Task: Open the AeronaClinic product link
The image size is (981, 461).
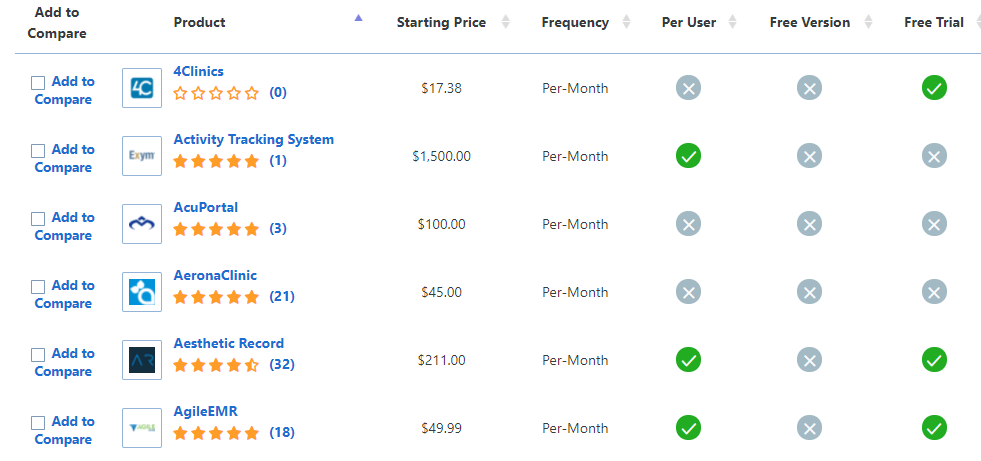Action: pyautogui.click(x=215, y=275)
